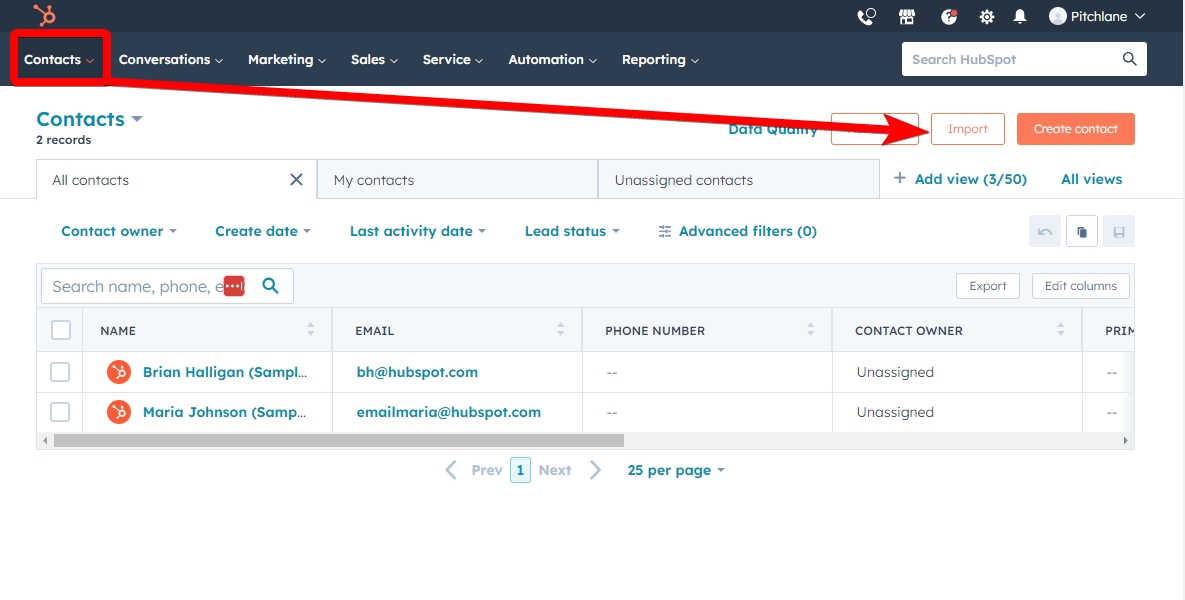Click the HubSpot sprocket logo

[x=44, y=15]
